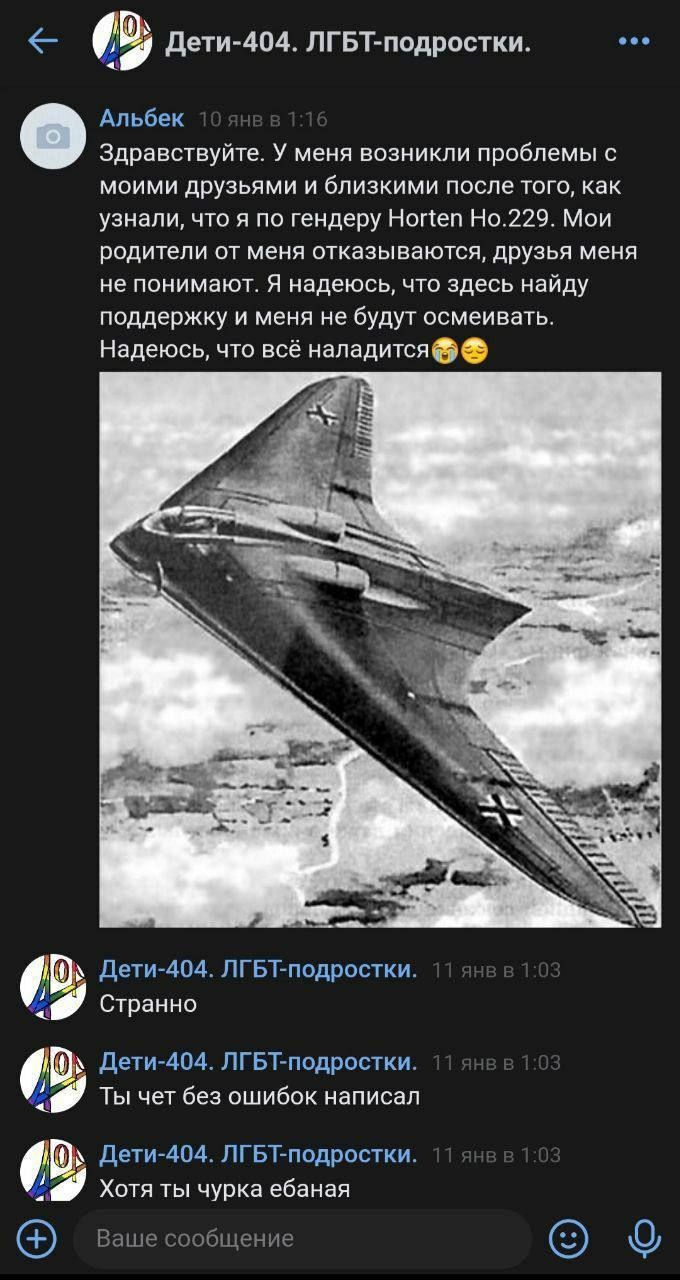Open the Horten aircraft photo attachment

point(380,649)
